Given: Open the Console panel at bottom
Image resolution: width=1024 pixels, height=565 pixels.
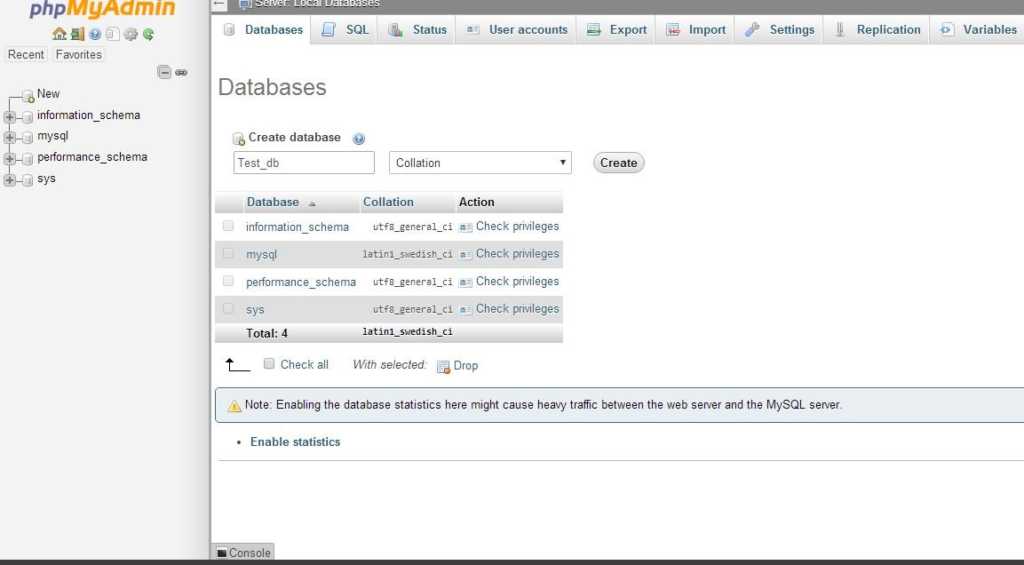Looking at the screenshot, I should (x=243, y=553).
